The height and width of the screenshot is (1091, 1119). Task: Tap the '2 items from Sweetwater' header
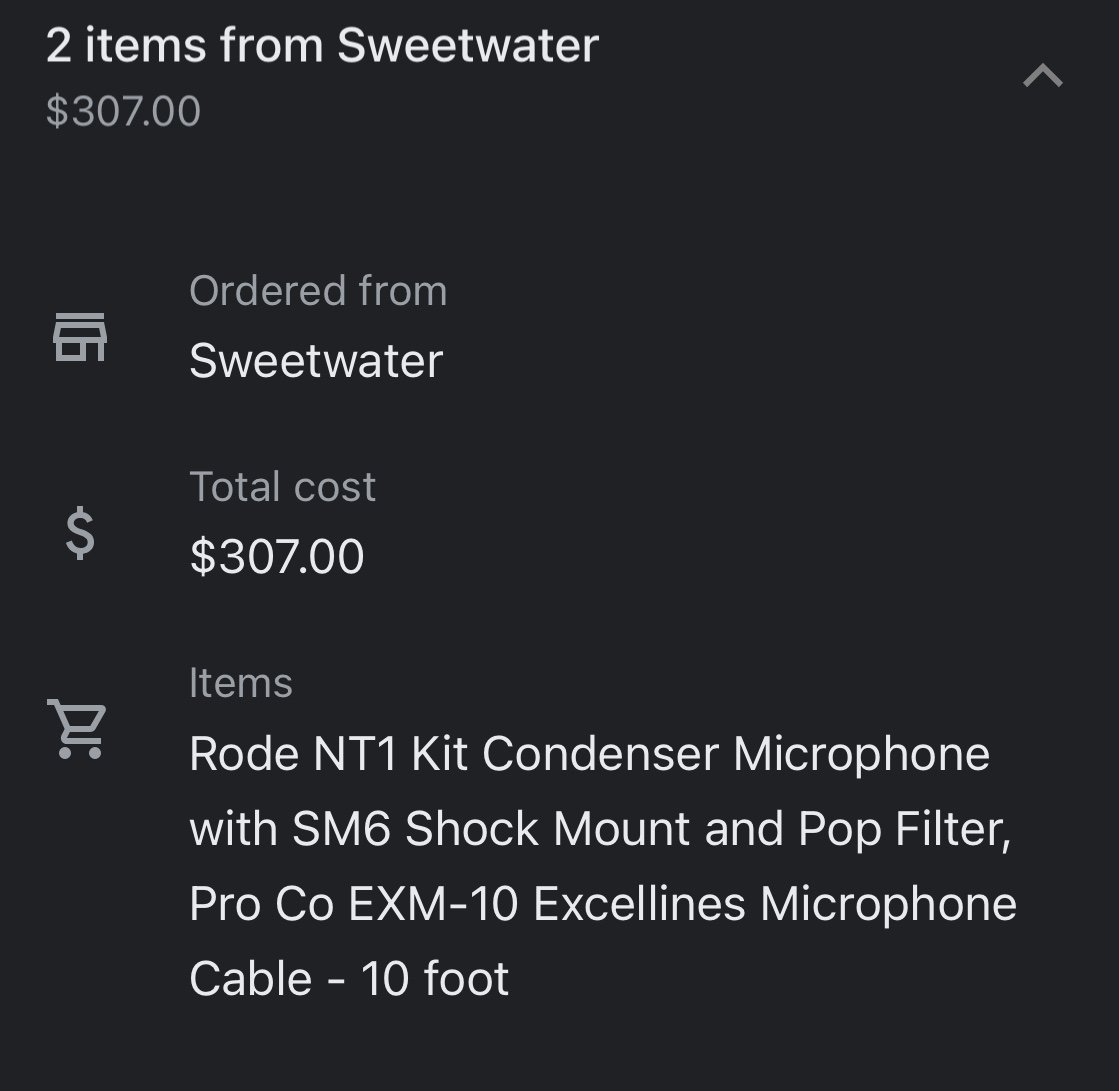323,45
